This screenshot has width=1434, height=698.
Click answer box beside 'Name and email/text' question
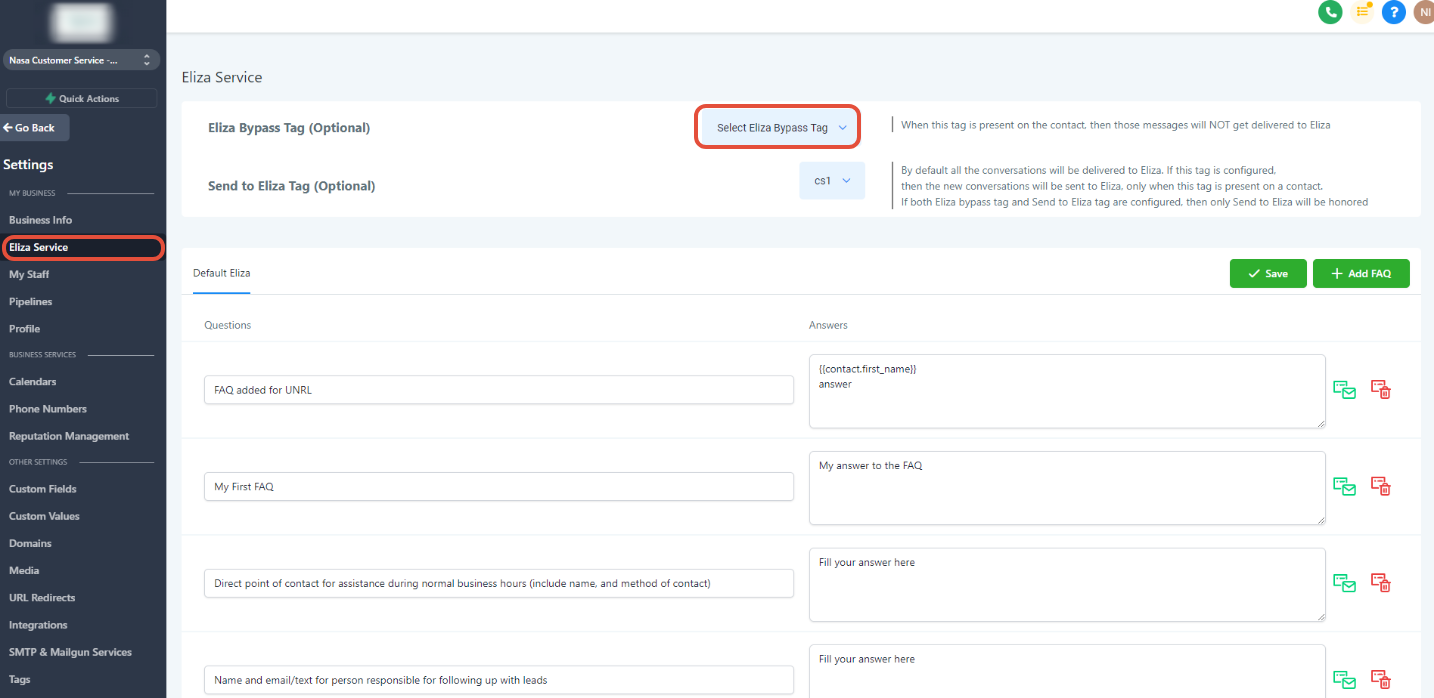pos(1067,671)
